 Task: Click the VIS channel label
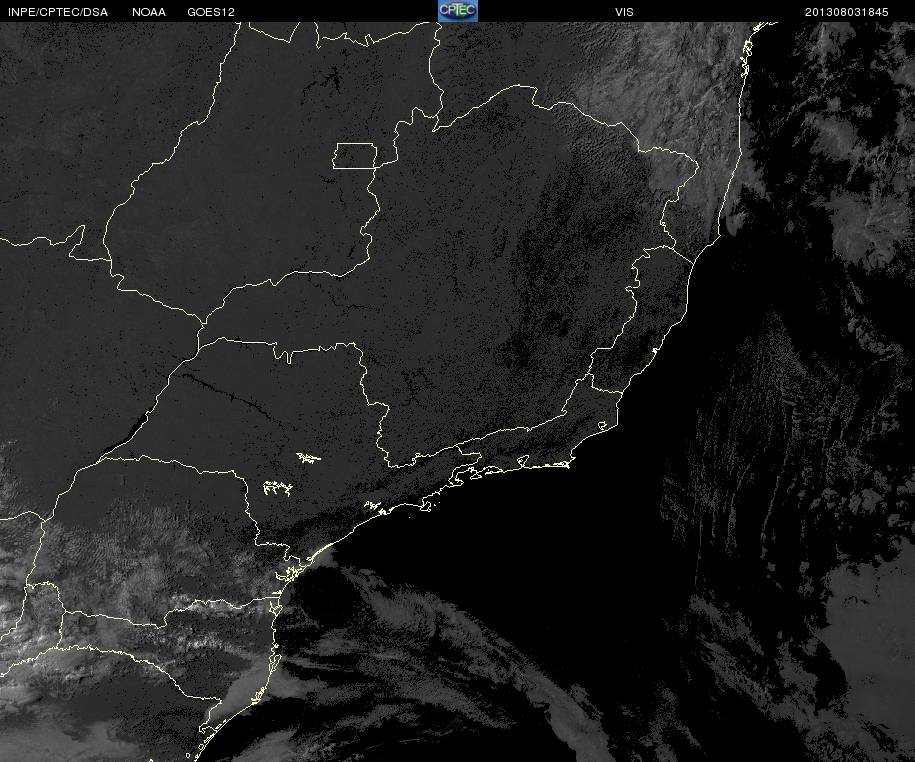624,12
